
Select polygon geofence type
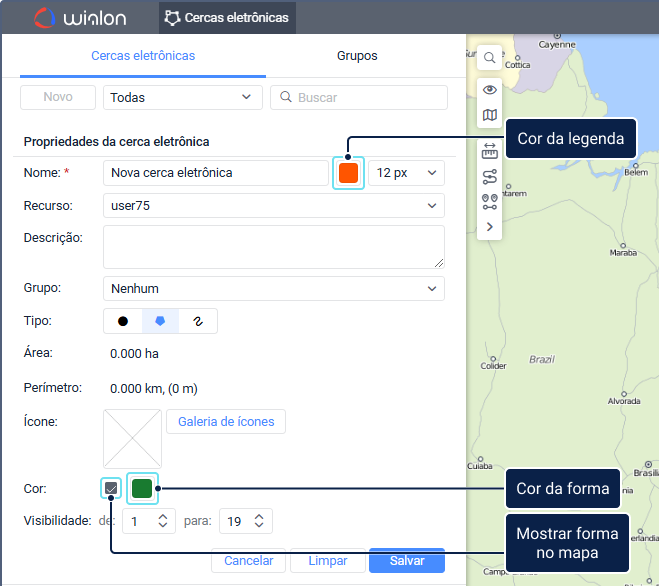click(160, 321)
